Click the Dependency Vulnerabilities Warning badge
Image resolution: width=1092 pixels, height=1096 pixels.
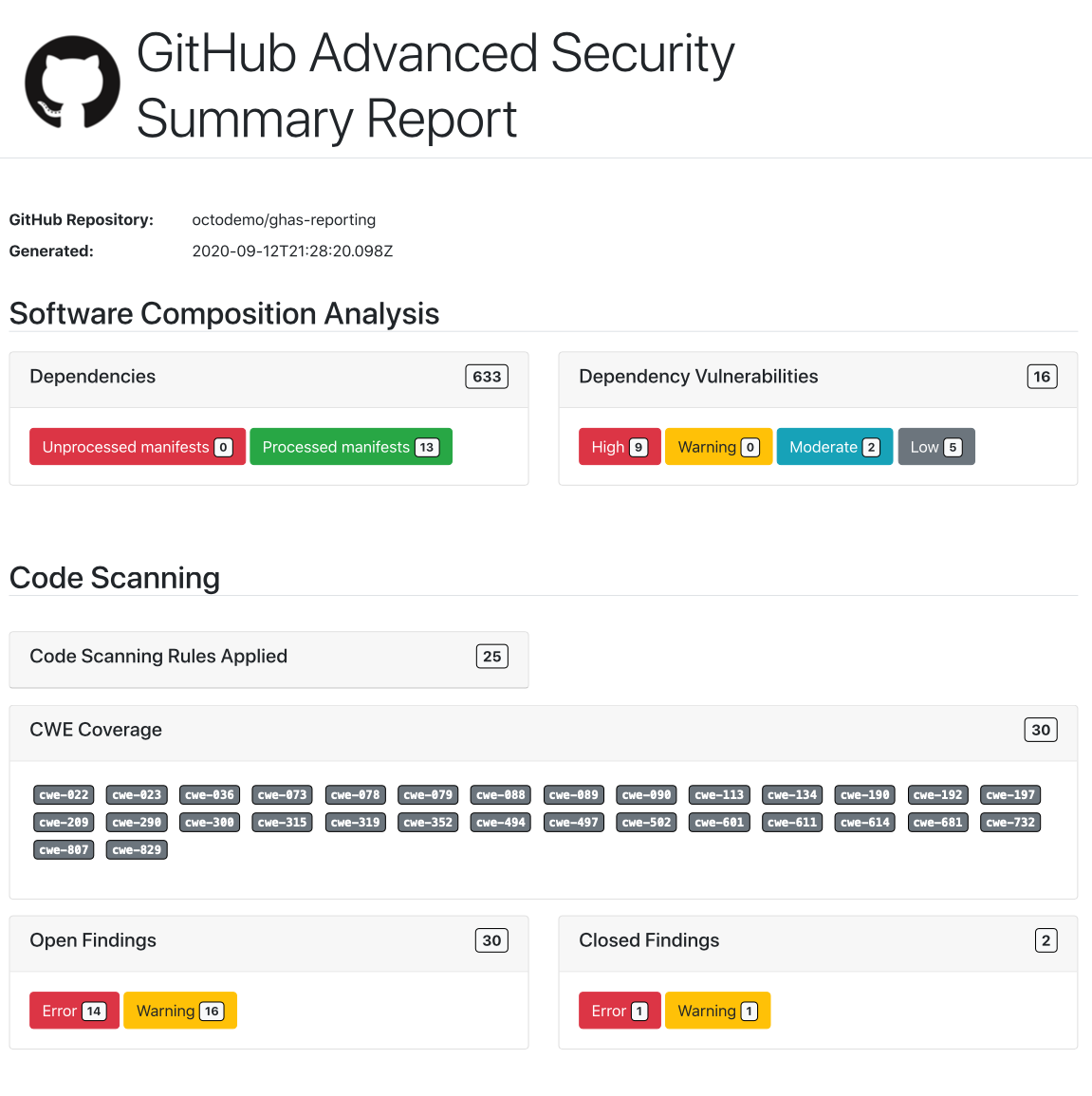tap(718, 447)
